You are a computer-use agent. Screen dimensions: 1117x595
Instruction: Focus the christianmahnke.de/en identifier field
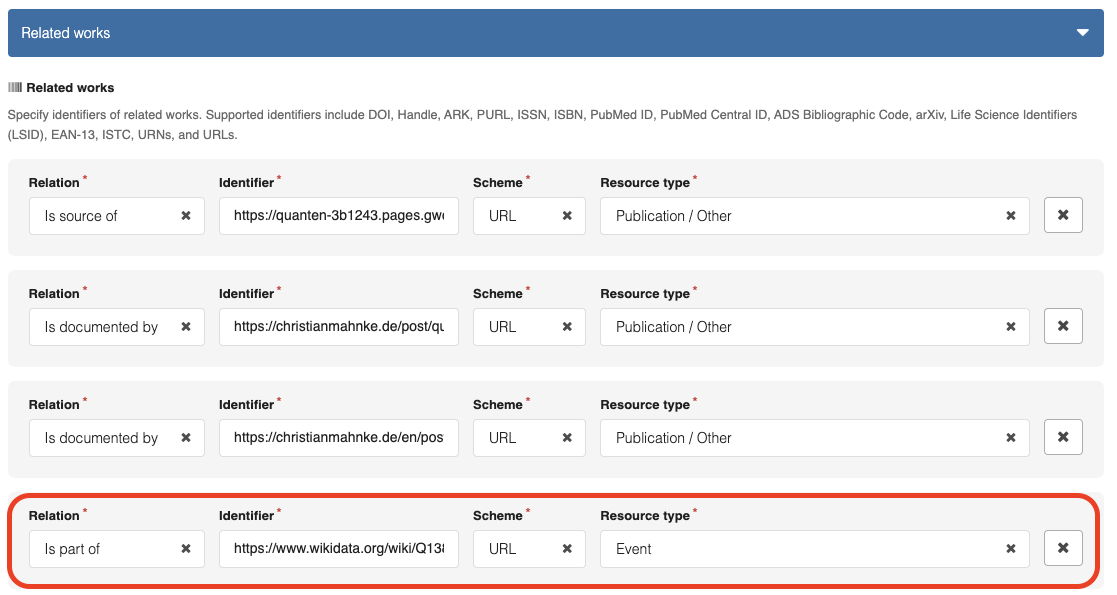coord(338,438)
